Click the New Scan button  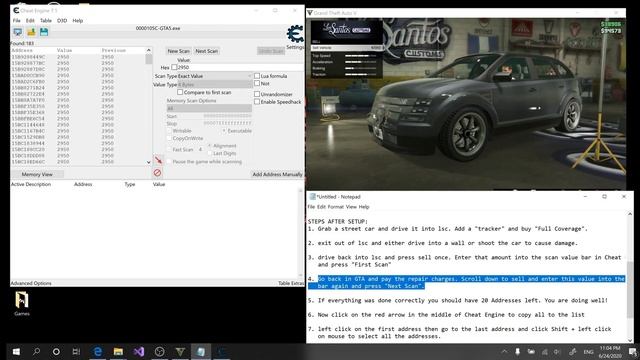178,51
